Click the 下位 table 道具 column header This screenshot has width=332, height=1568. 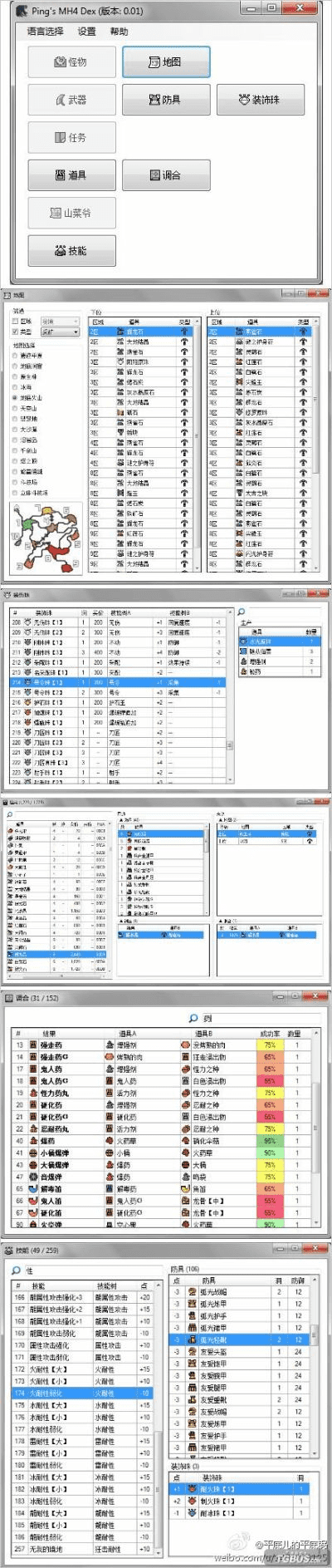[134, 322]
